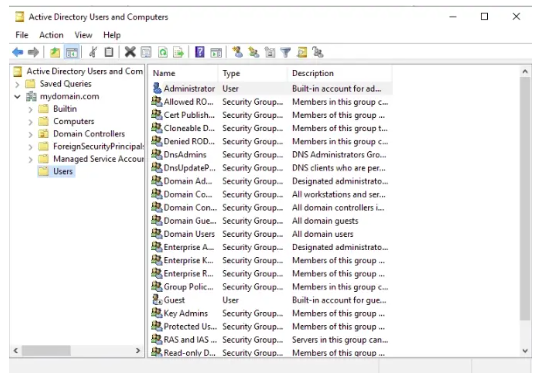Expand the Computers container
The image size is (539, 381).
(30, 122)
